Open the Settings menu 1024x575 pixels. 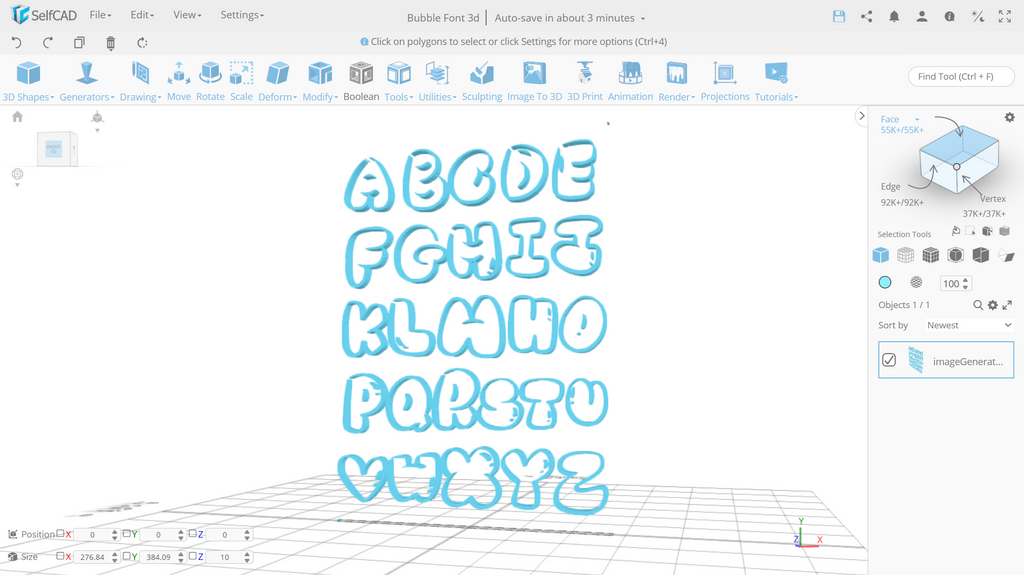click(x=242, y=15)
